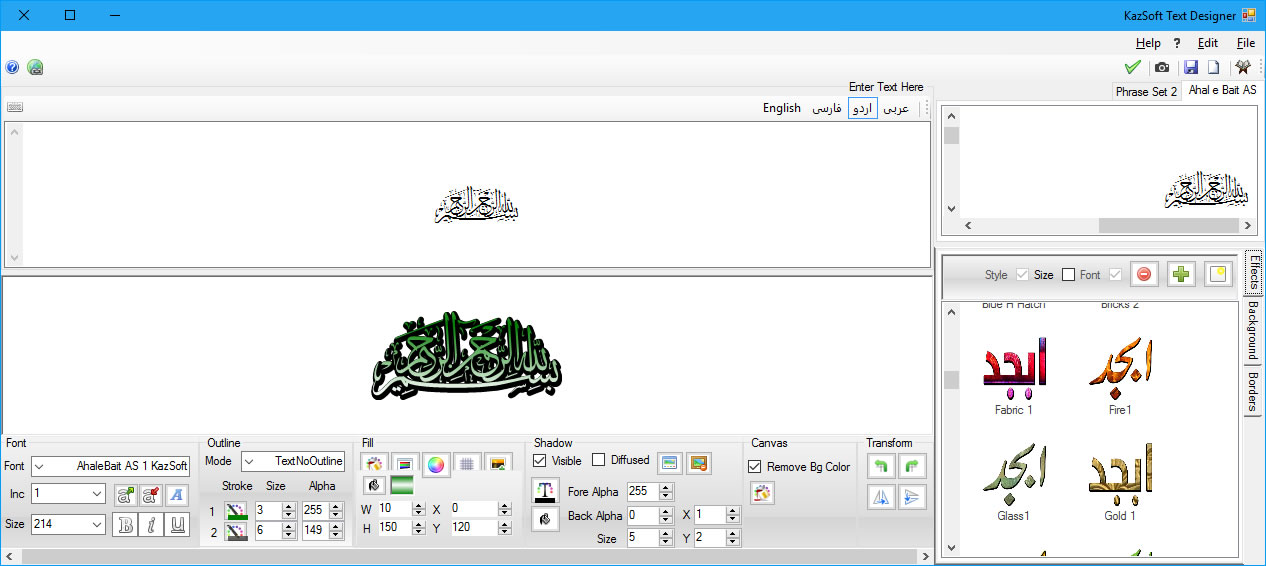Click the blue floppy disk save icon
1266x566 pixels.
1191,67
